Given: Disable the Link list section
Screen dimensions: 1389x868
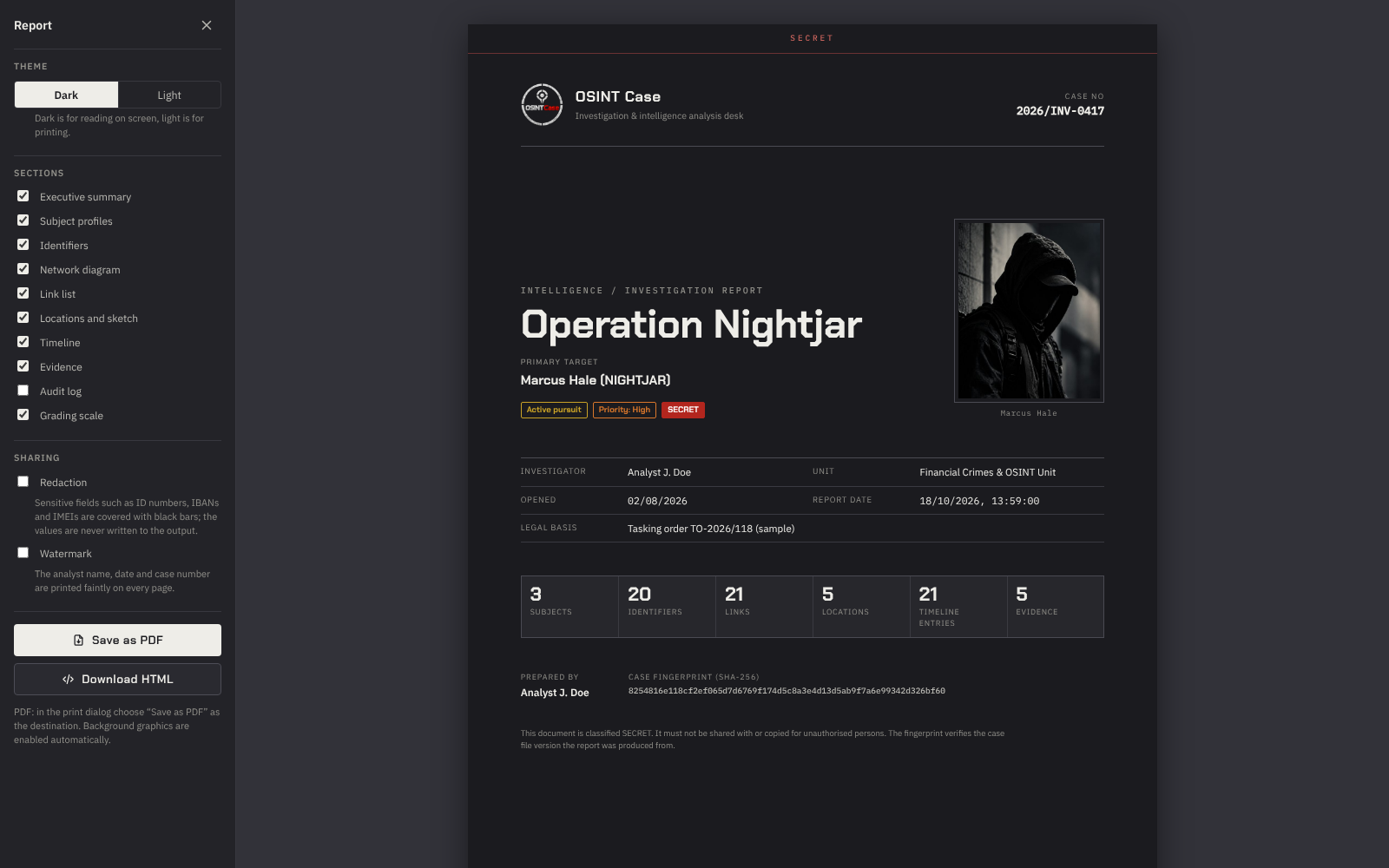Looking at the screenshot, I should (23, 293).
